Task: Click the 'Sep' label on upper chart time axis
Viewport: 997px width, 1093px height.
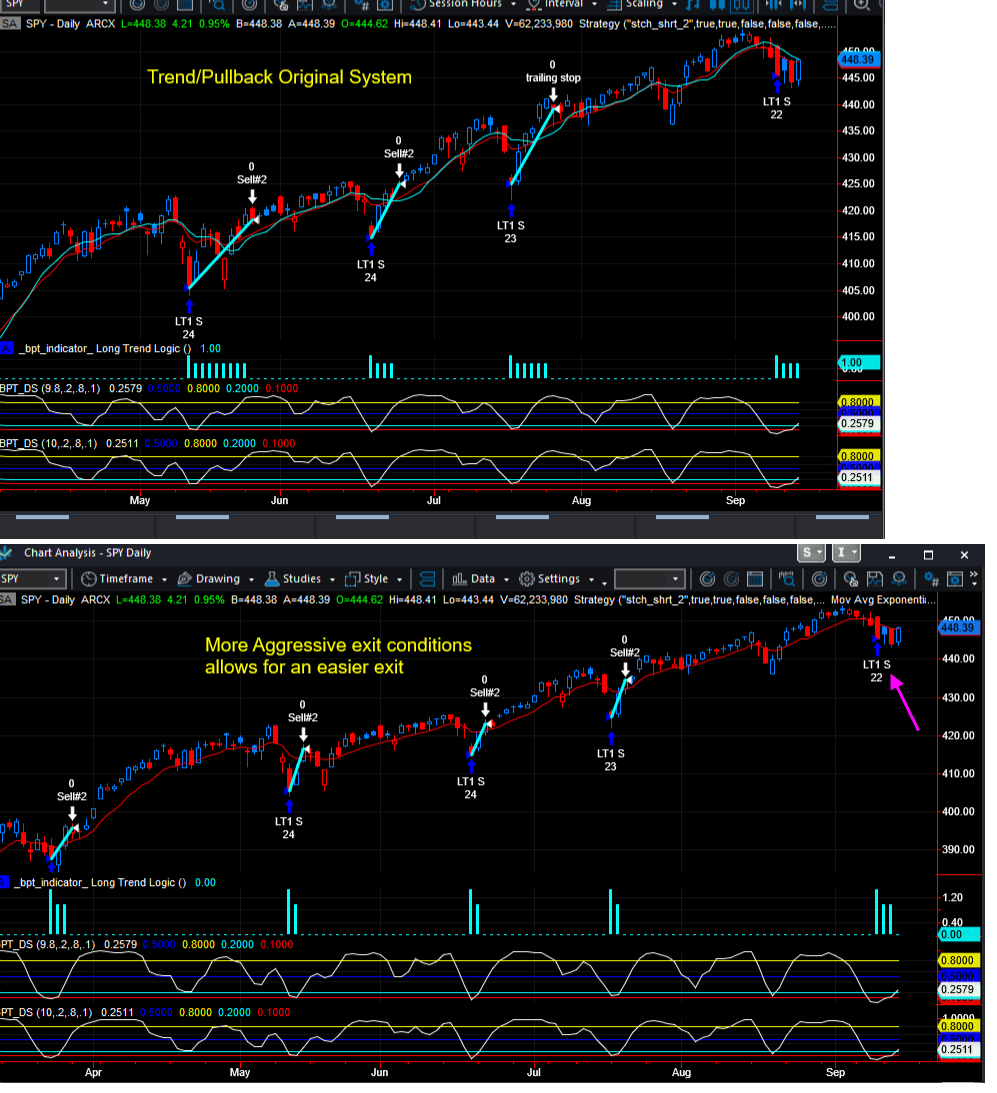Action: coord(736,500)
